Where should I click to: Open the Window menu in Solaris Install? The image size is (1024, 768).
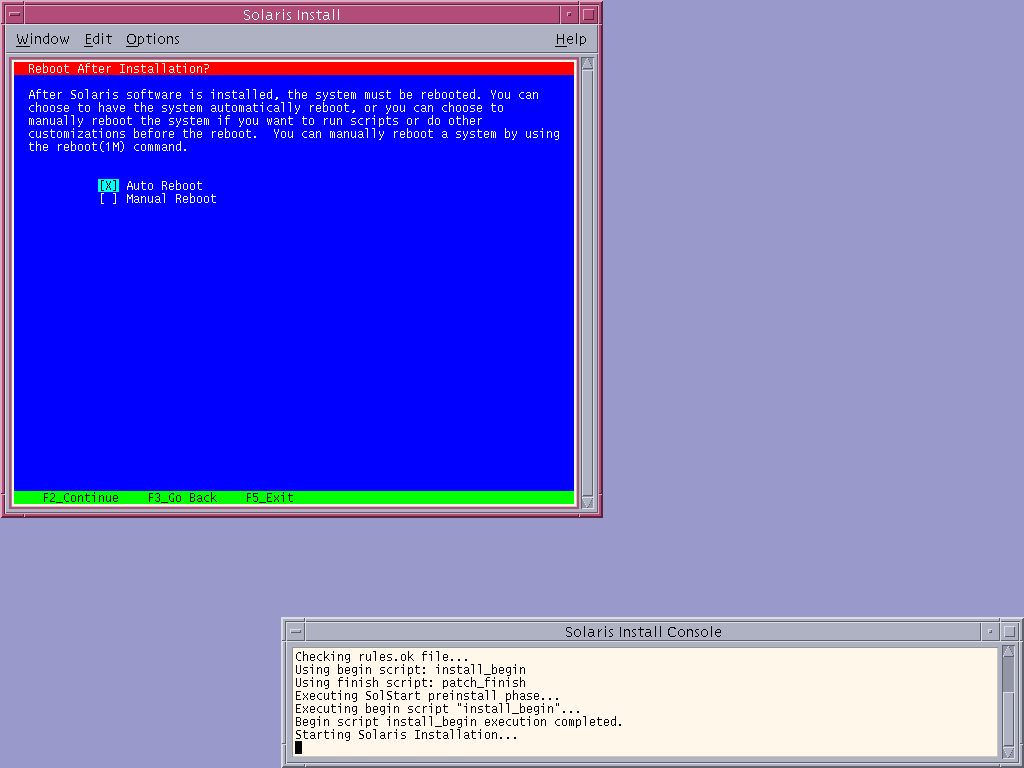43,39
